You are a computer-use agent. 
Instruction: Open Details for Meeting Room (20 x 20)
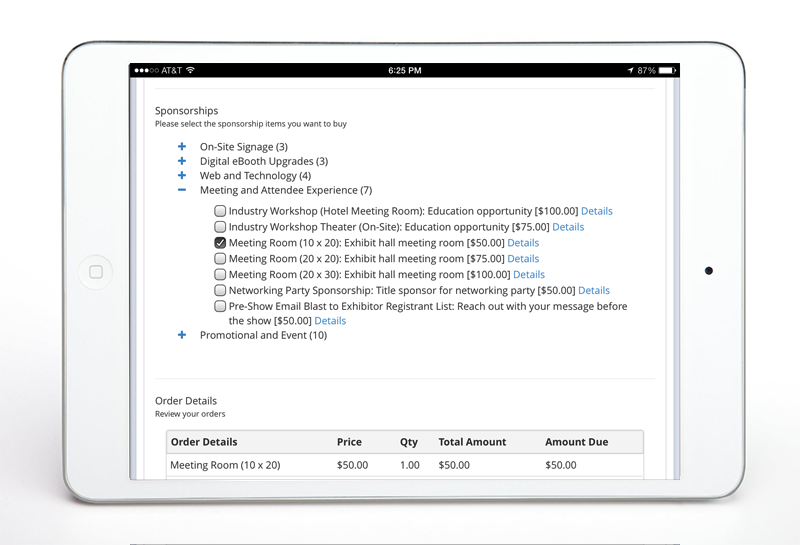coord(523,259)
